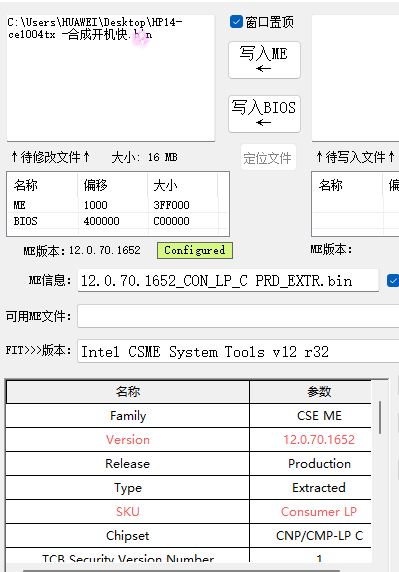Image resolution: width=399 pixels, height=572 pixels.
Task: Toggle the checkbox beside the ME信息 field
Action: pyautogui.click(x=393, y=281)
